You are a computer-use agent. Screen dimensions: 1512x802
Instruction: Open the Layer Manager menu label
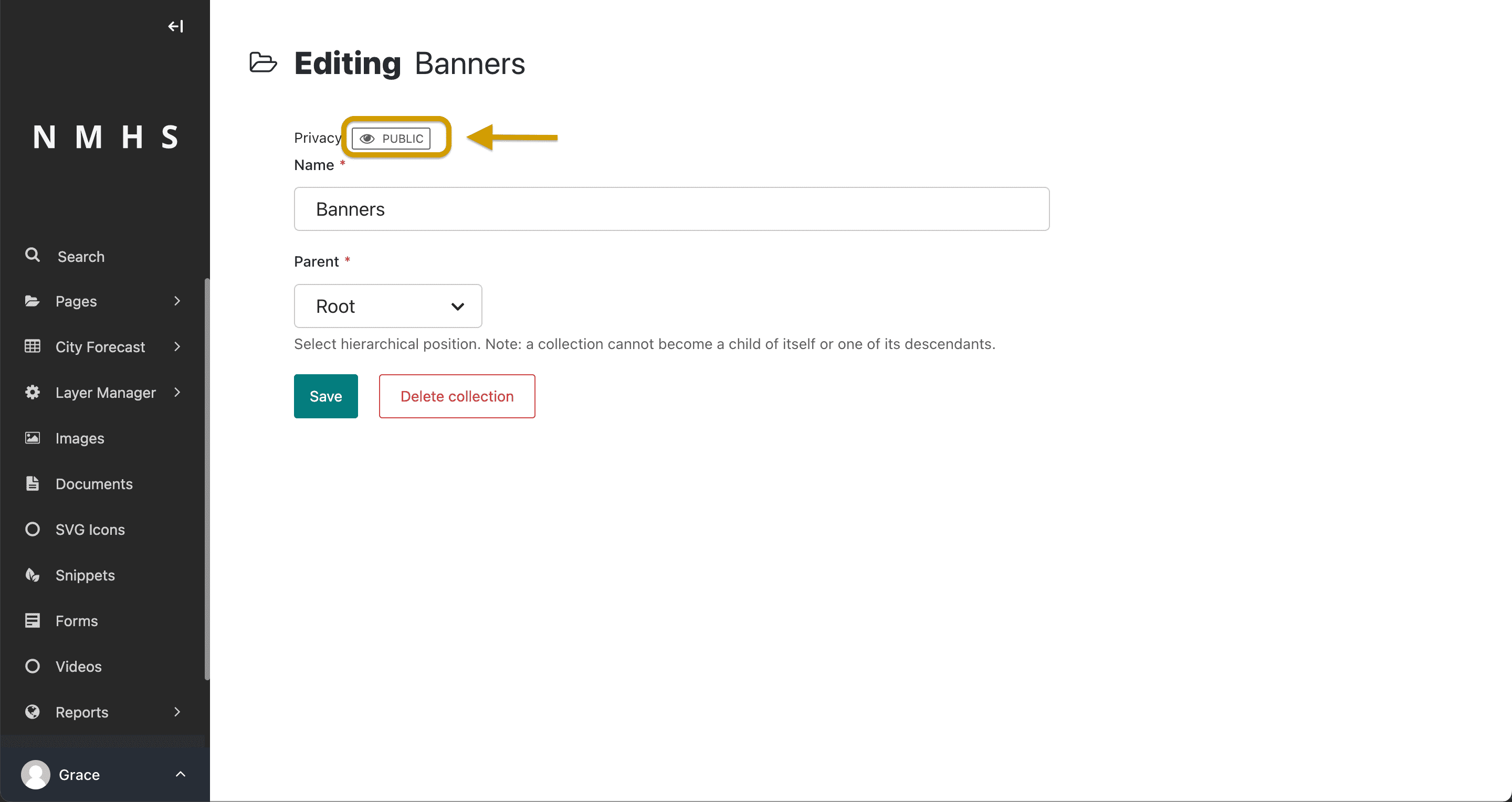[106, 393]
